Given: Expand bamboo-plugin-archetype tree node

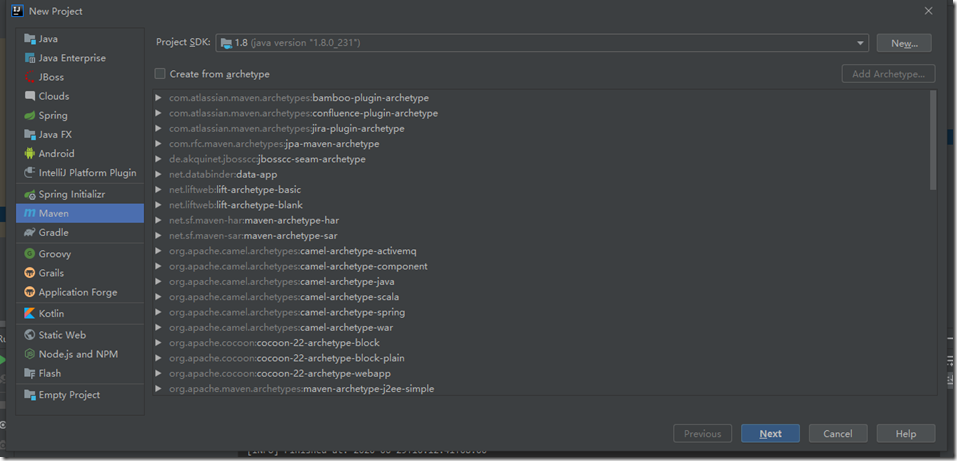Looking at the screenshot, I should [x=159, y=98].
